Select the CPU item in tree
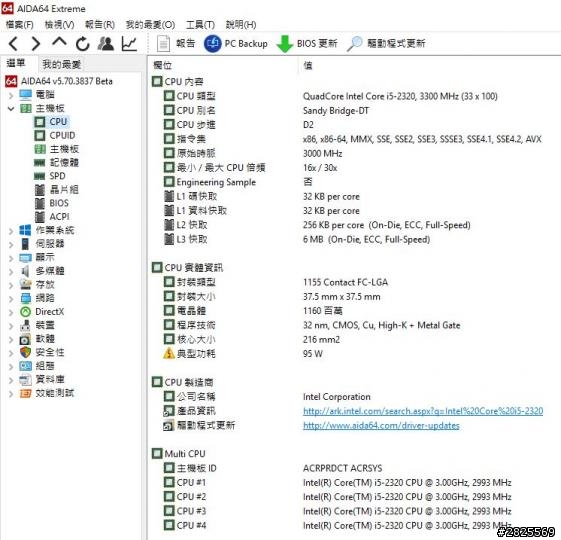The height and width of the screenshot is (540, 561). pos(58,122)
